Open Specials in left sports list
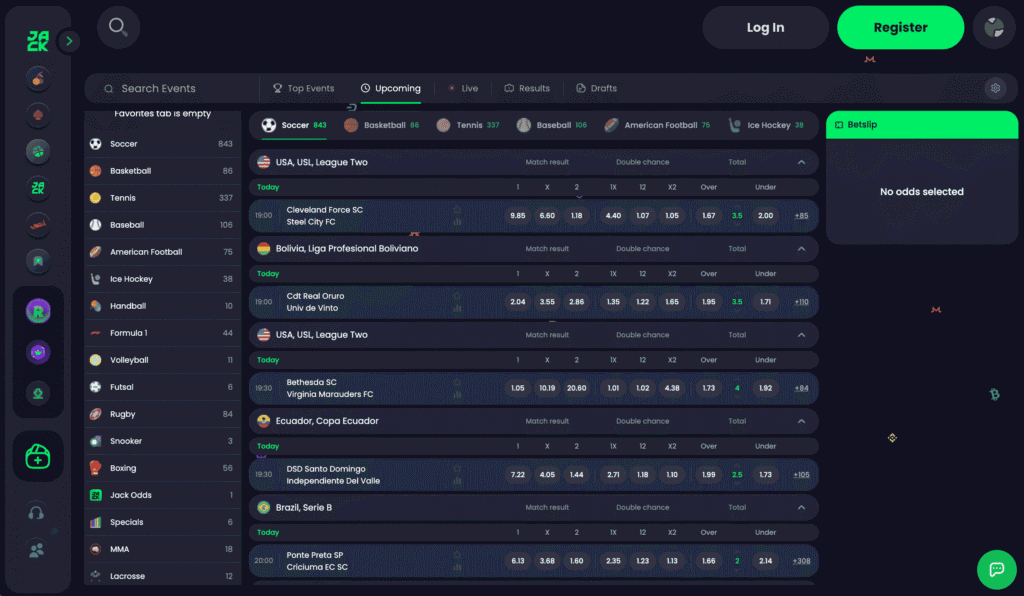 [162, 522]
